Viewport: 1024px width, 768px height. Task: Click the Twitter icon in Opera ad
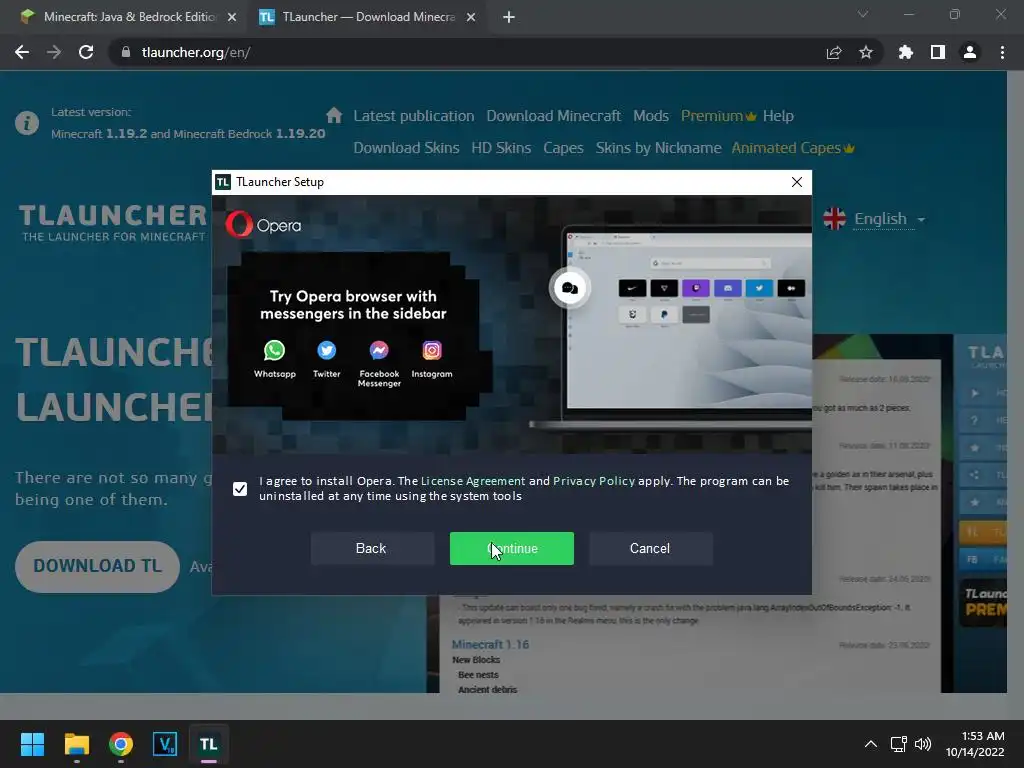pos(327,351)
